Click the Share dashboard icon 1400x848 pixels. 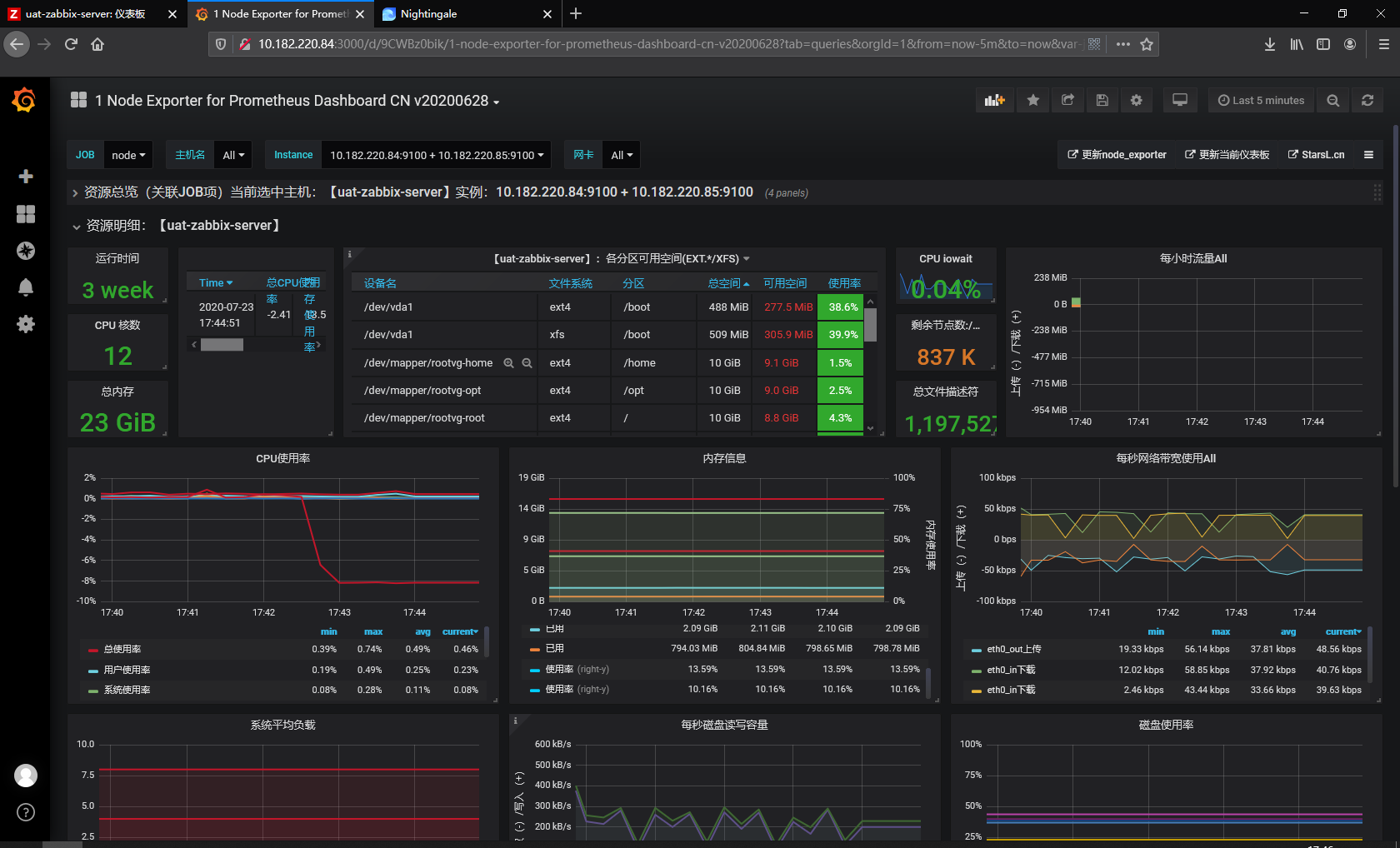point(1067,101)
